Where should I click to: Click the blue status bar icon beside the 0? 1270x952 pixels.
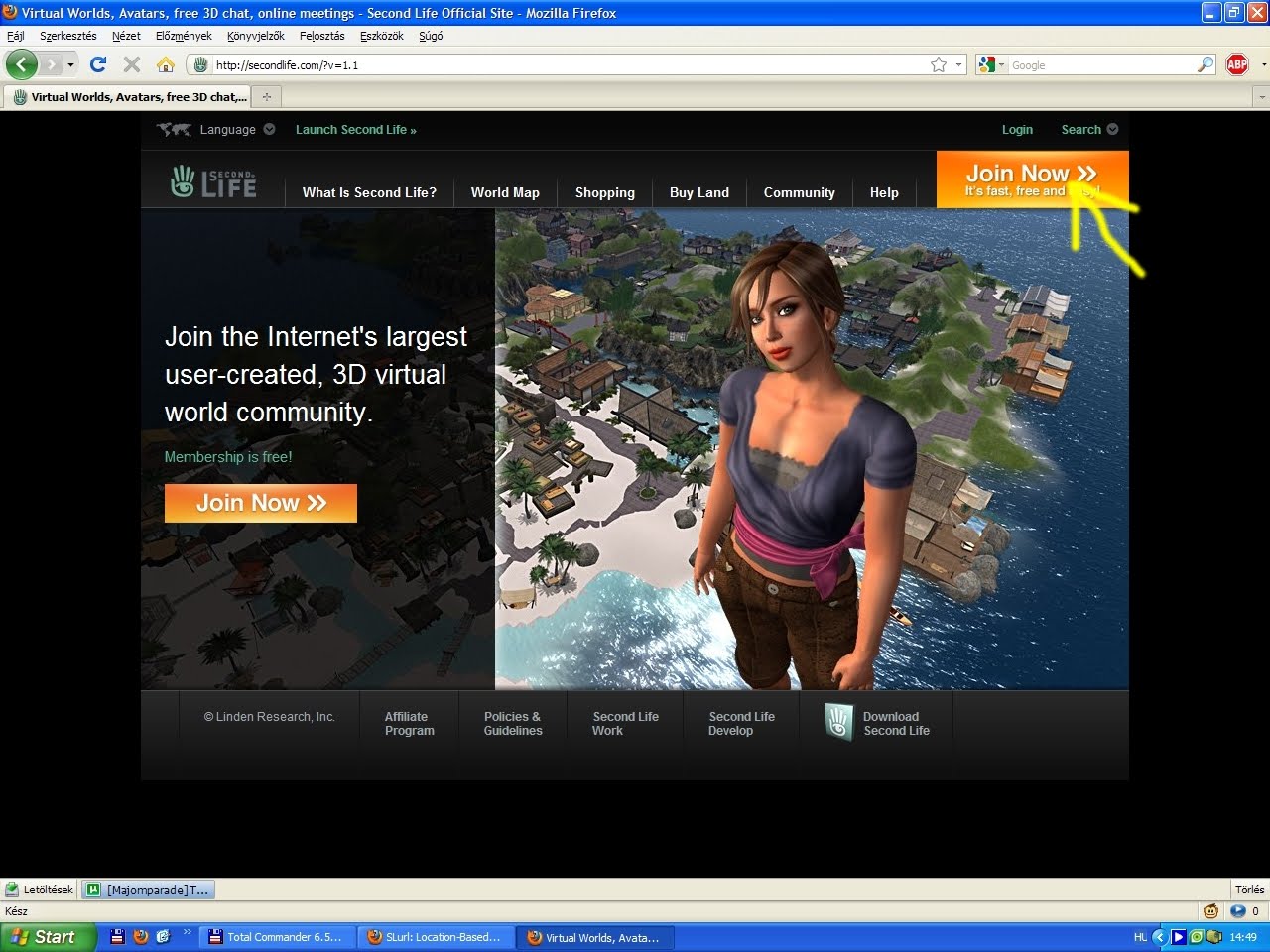(1238, 911)
